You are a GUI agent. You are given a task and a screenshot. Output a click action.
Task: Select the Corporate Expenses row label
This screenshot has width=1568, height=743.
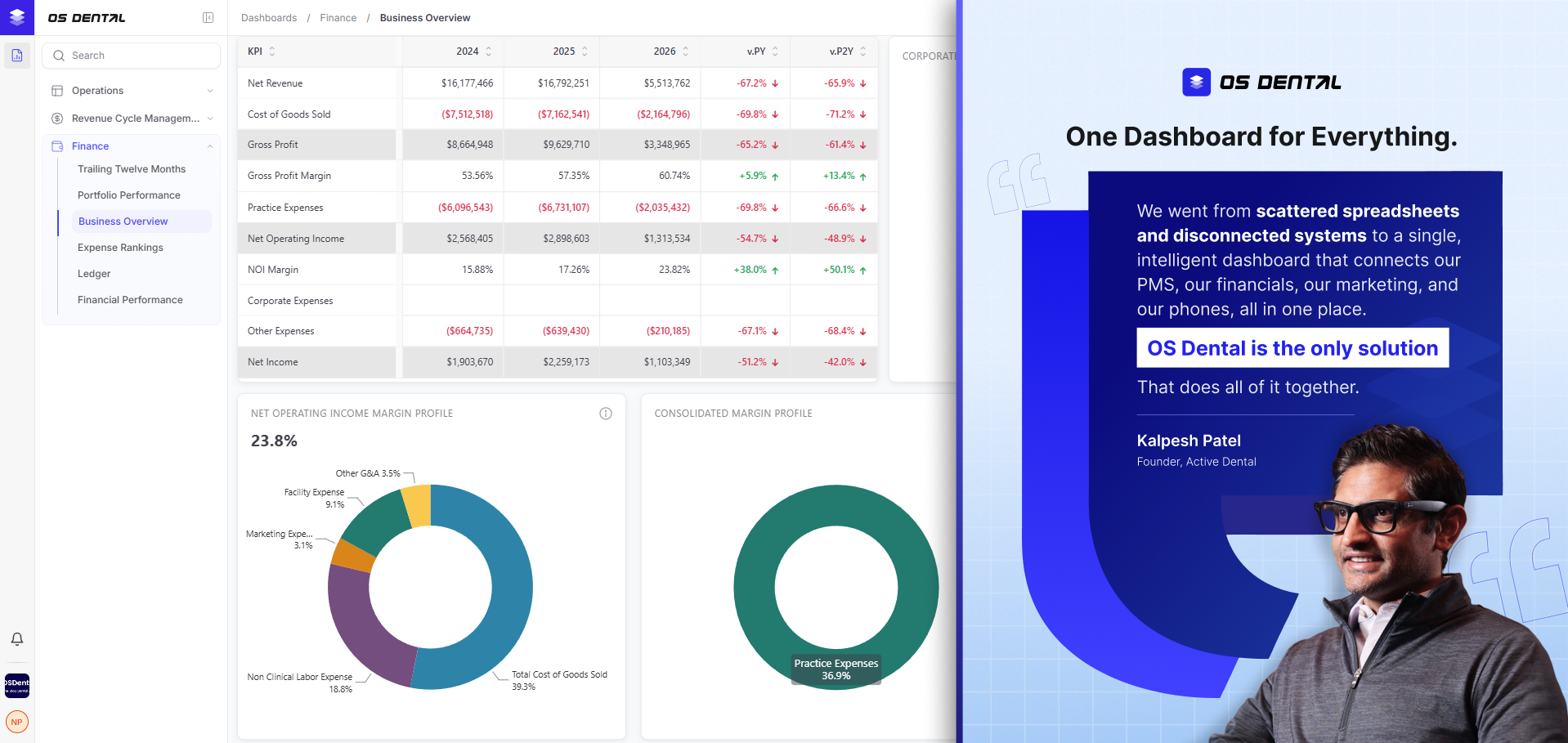click(x=290, y=301)
